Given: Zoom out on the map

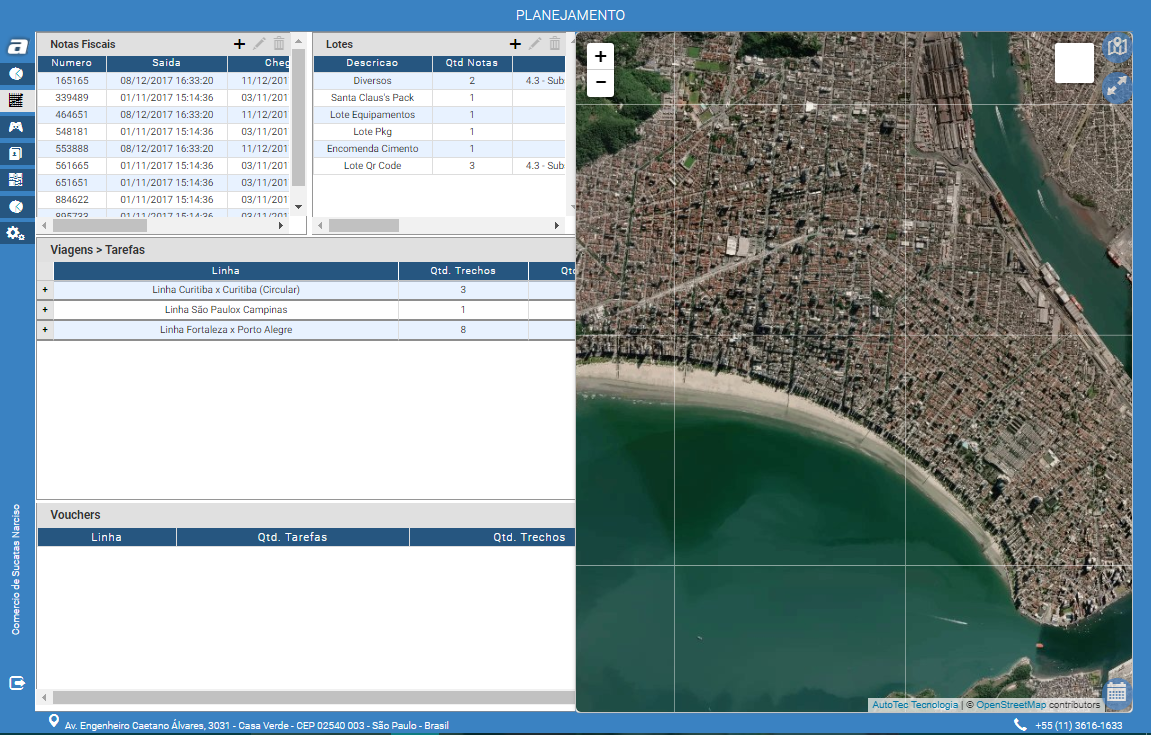Looking at the screenshot, I should click(600, 82).
